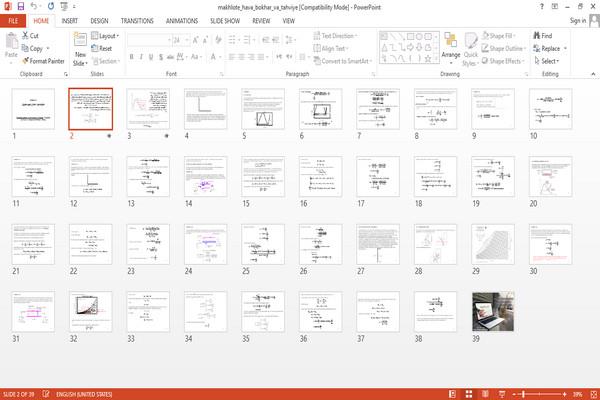Toggle Strikethrough formatting
Viewport: 600px width, 400px height.
[170, 57]
